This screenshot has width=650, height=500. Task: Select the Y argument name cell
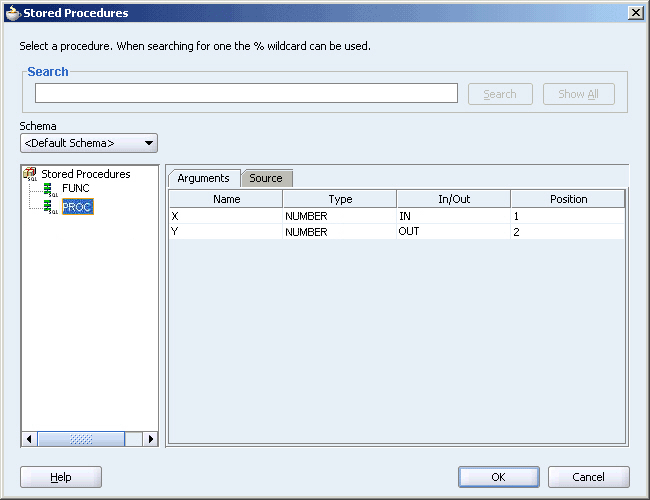(x=226, y=232)
